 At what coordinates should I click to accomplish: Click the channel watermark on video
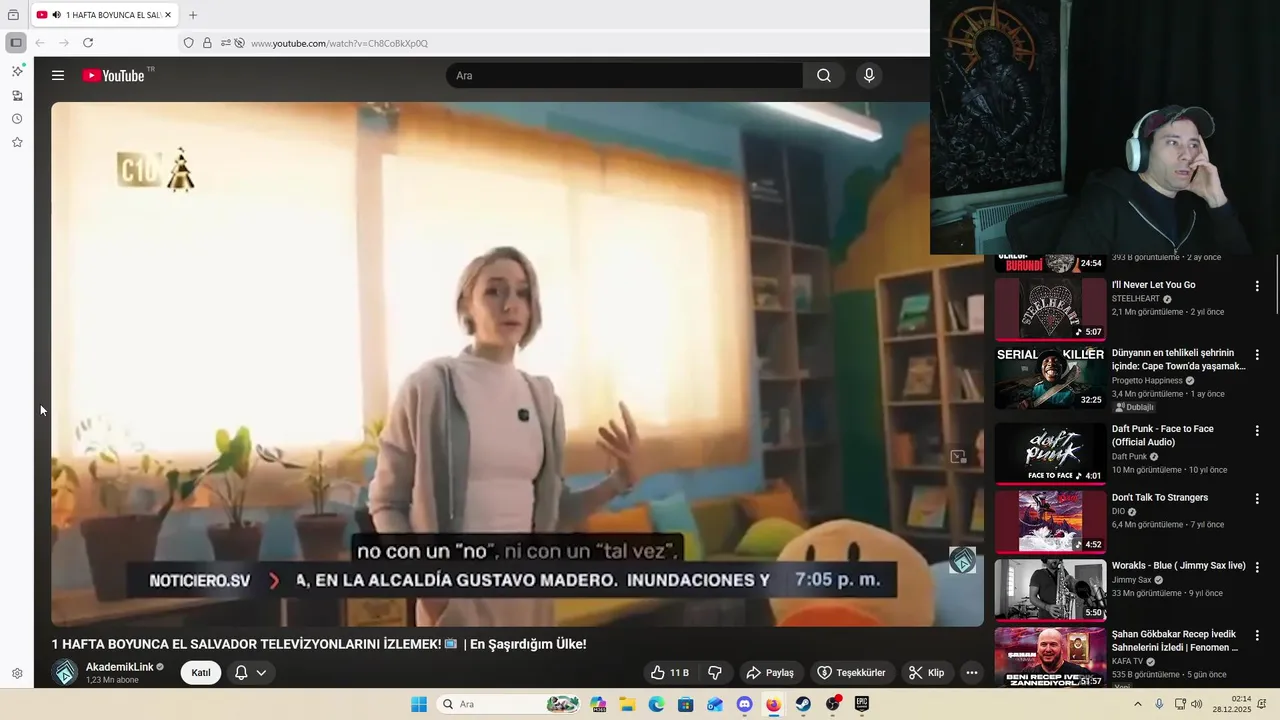point(962,560)
